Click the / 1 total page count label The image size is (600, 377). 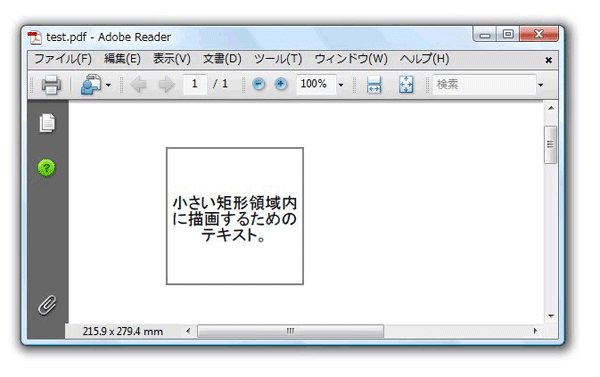[x=220, y=84]
